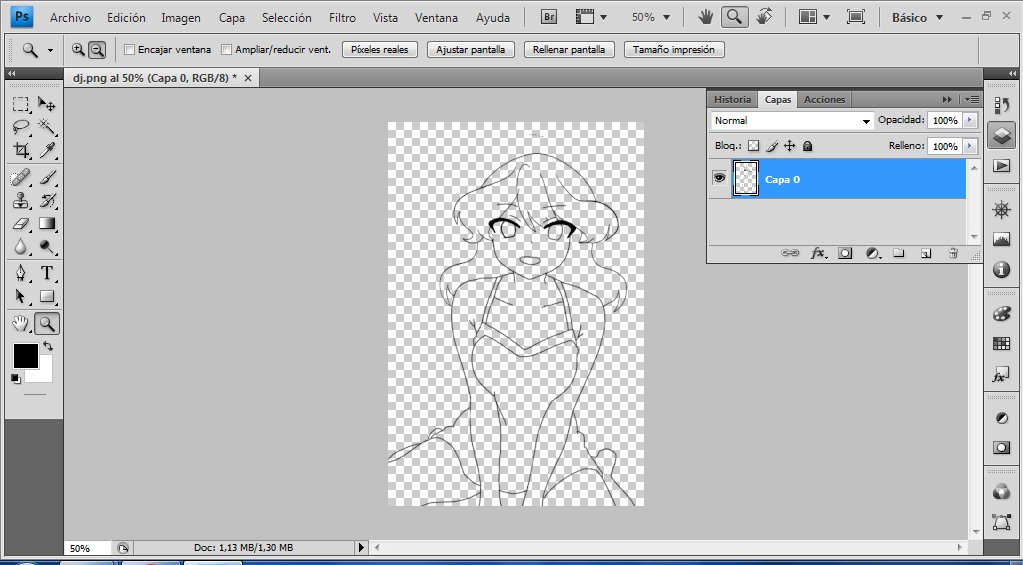Click Tamaño impresión button
The height and width of the screenshot is (565, 1023).
pos(674,50)
